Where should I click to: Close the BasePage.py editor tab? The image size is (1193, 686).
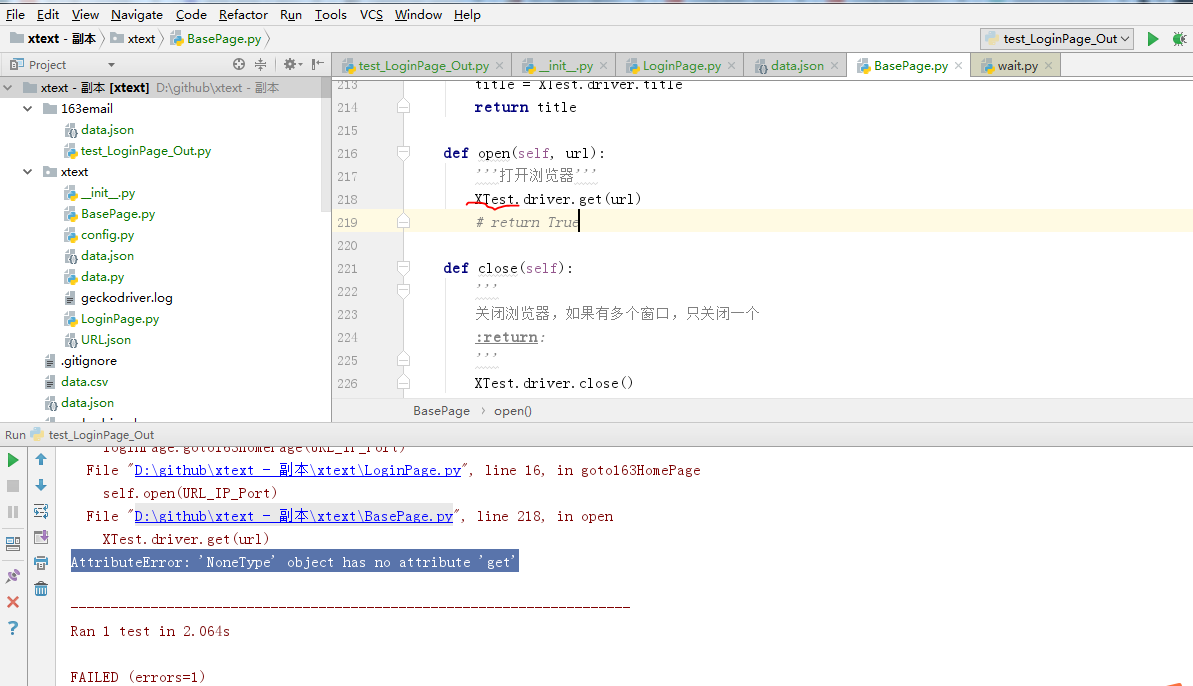point(959,66)
